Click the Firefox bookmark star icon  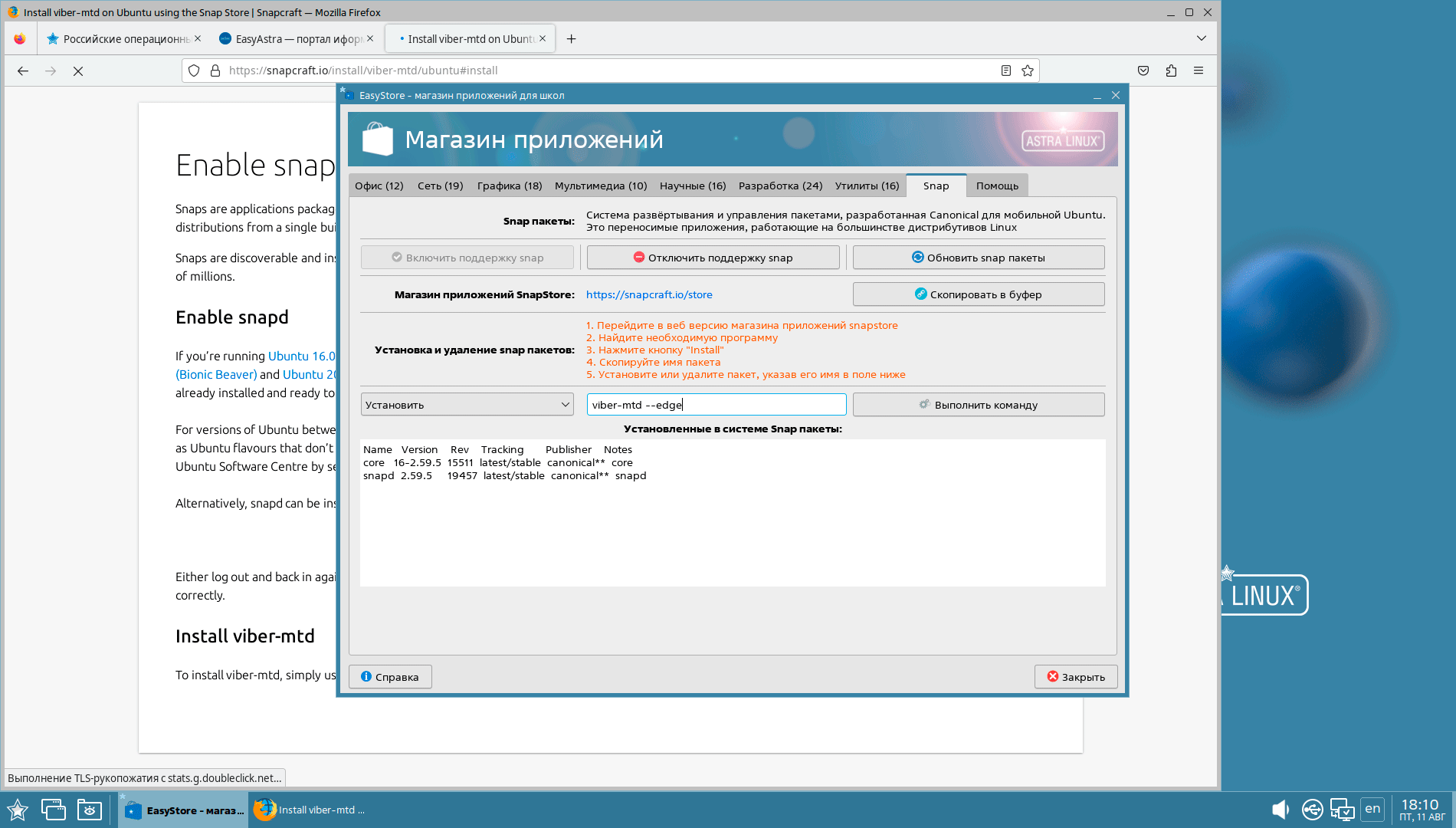coord(1028,71)
